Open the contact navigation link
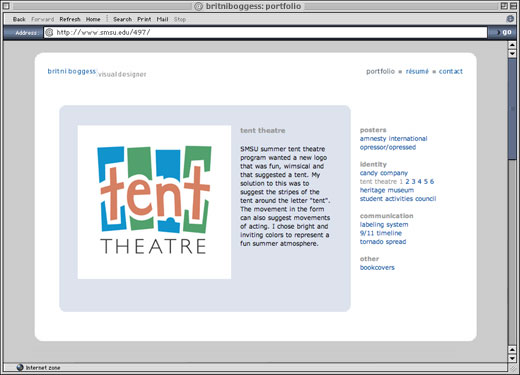 point(451,71)
